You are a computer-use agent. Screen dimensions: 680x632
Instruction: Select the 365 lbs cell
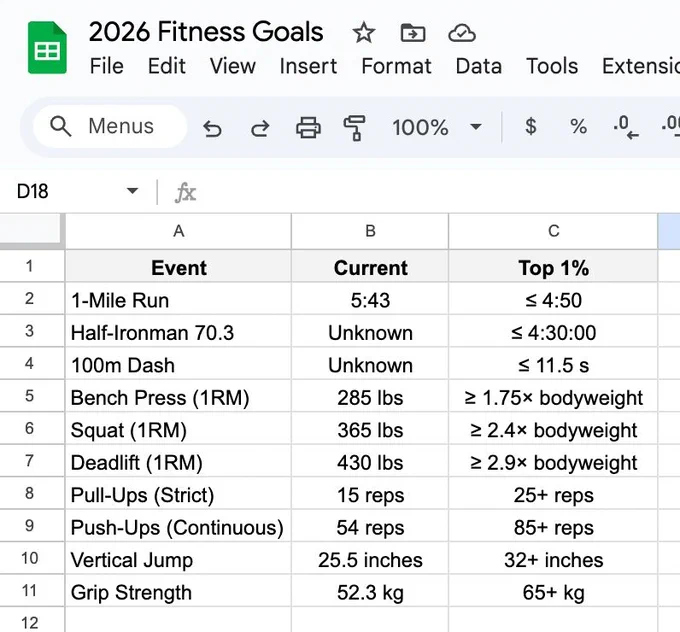pyautogui.click(x=370, y=428)
